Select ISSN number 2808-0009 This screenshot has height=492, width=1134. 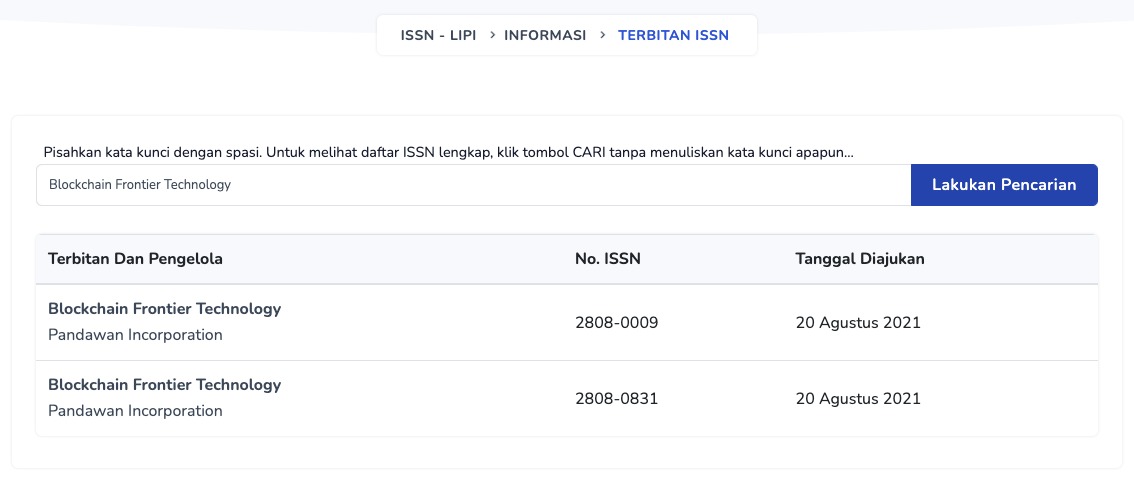[x=616, y=323]
